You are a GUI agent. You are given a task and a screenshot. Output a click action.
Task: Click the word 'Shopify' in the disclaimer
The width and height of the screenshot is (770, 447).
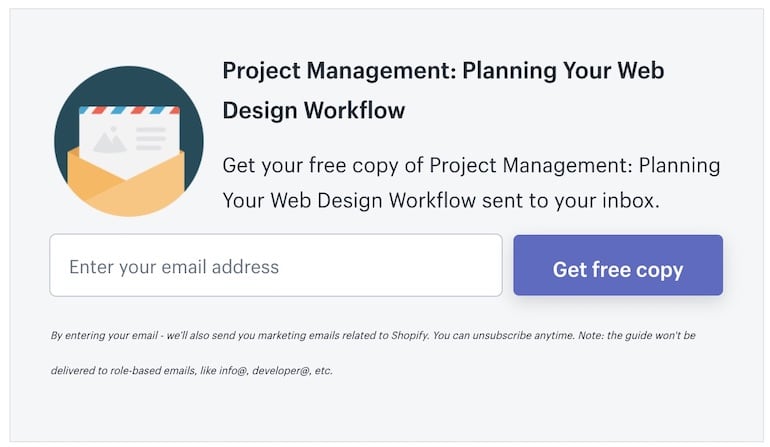(407, 336)
